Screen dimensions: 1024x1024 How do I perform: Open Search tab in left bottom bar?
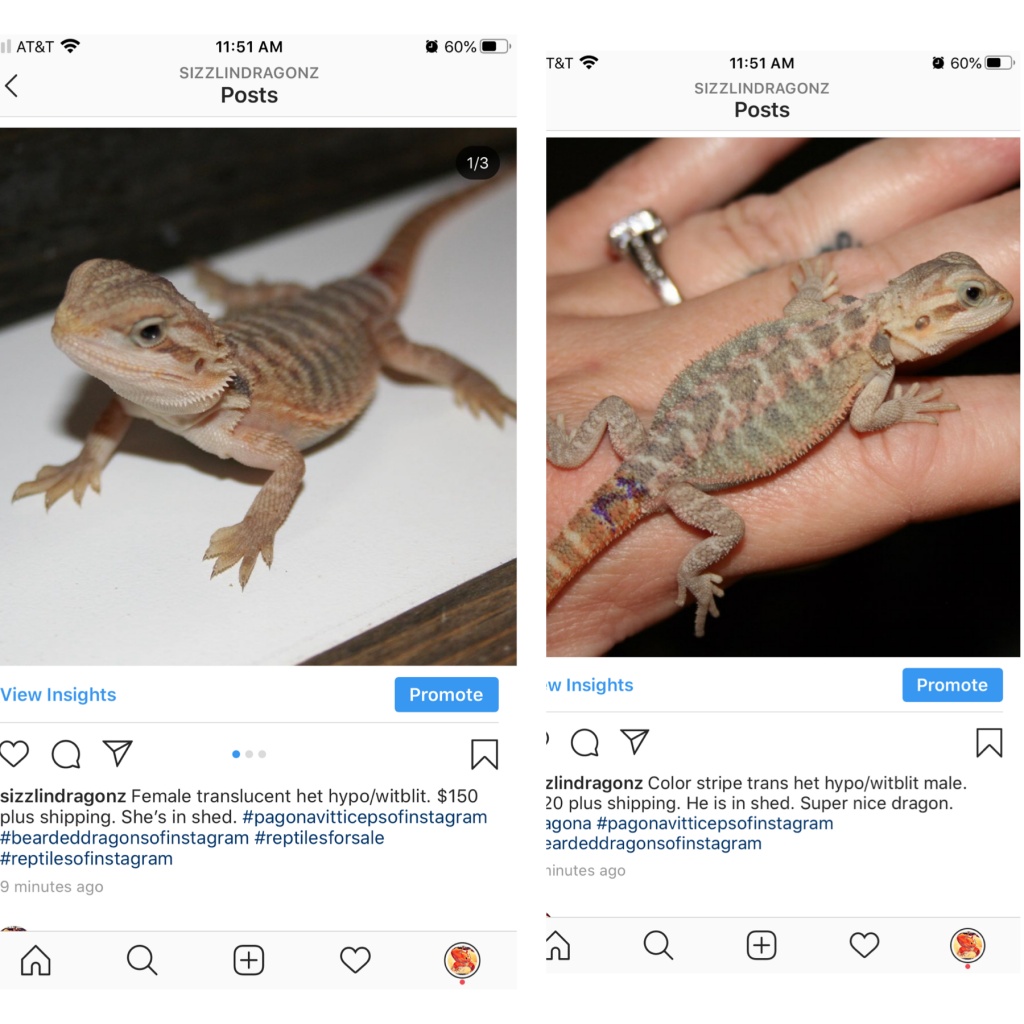(x=142, y=960)
